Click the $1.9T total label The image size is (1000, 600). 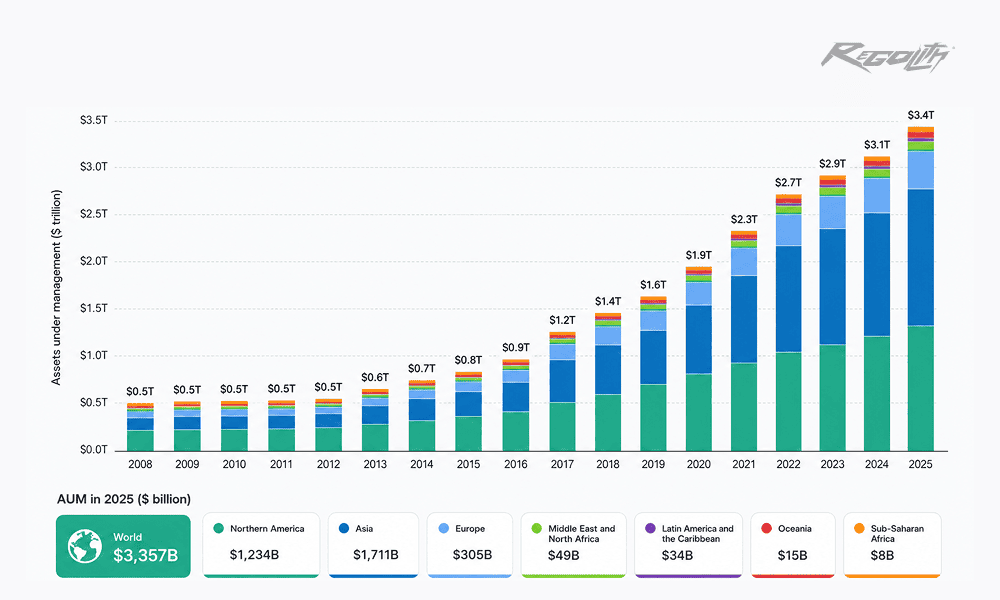tap(698, 255)
